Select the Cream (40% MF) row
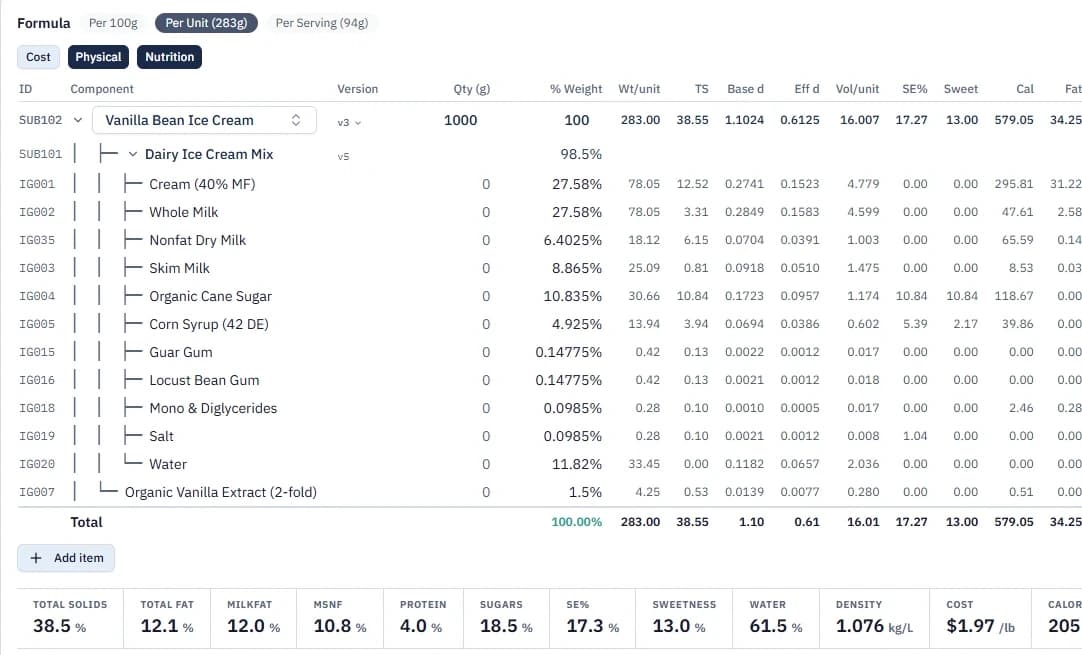Screen dimensions: 1082x655 coord(549,184)
